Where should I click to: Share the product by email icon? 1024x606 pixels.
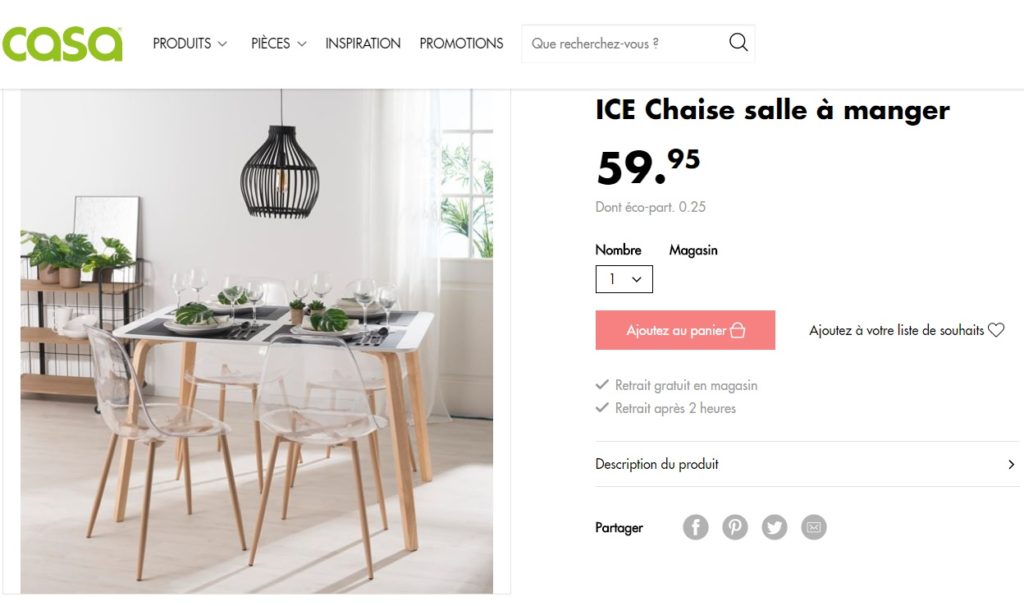(x=814, y=526)
